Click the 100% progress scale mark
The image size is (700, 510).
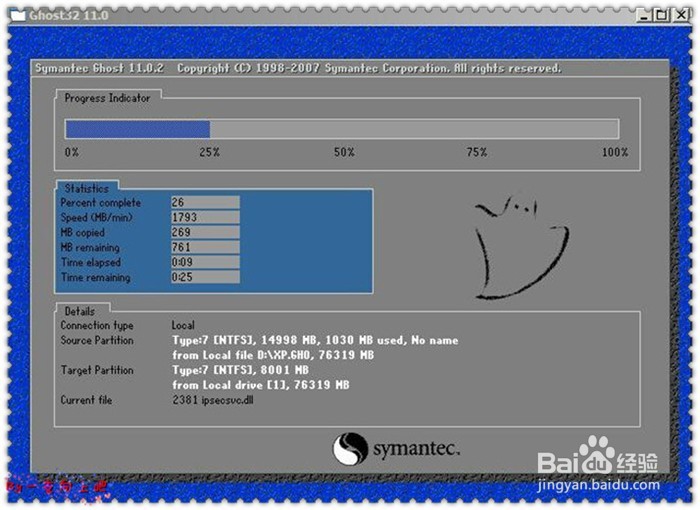[x=615, y=152]
